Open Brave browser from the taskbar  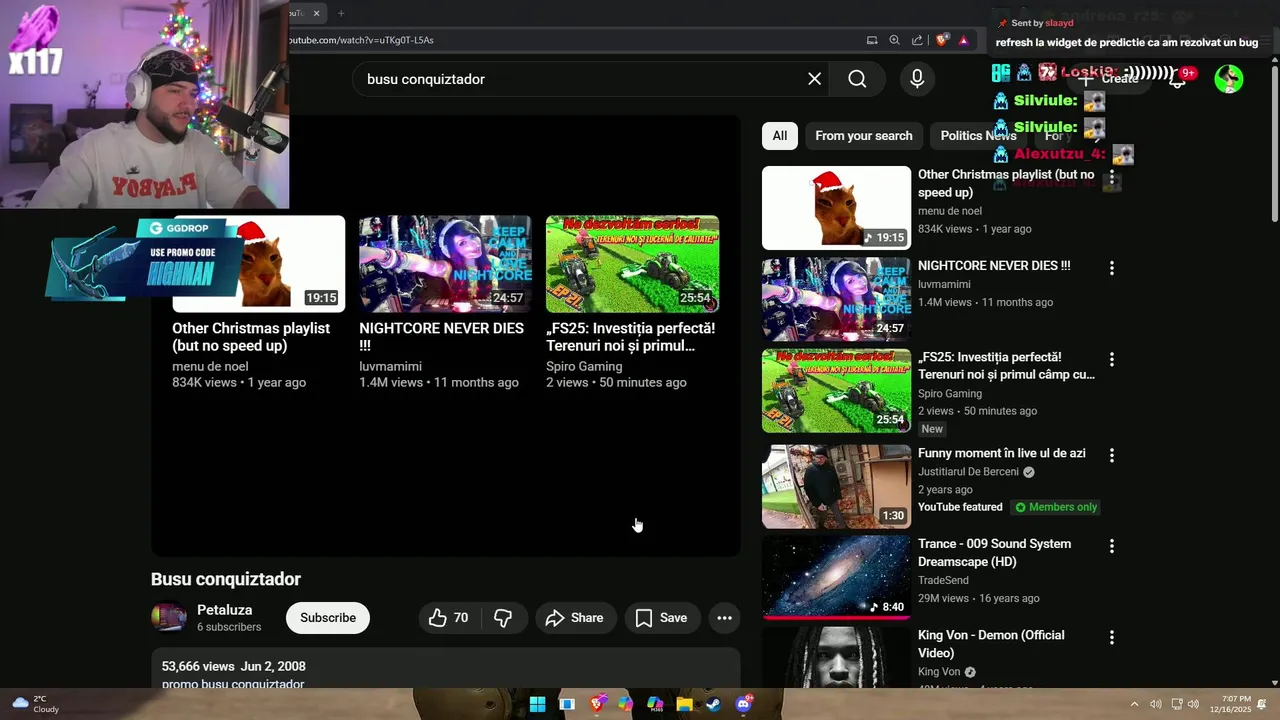pyautogui.click(x=597, y=704)
